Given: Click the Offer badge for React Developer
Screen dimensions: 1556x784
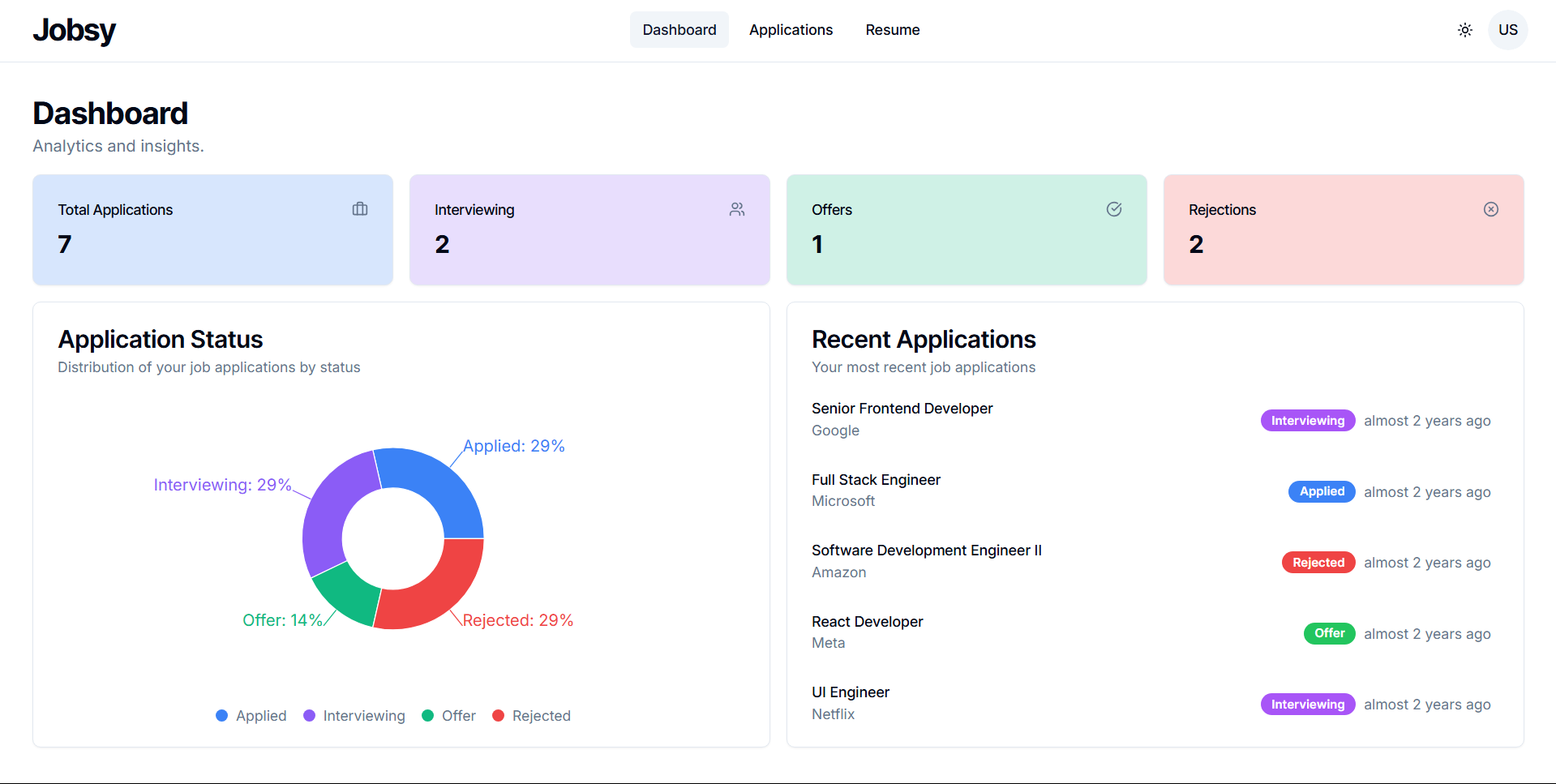Looking at the screenshot, I should click(x=1328, y=633).
